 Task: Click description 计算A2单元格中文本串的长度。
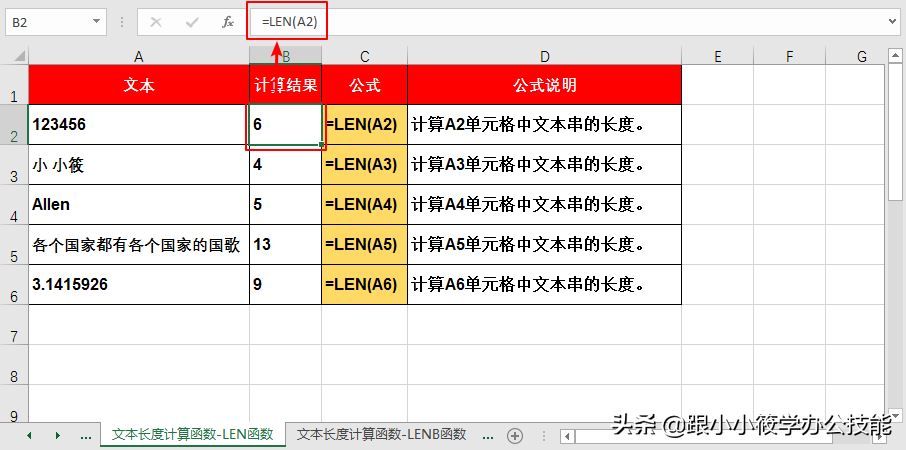point(544,125)
